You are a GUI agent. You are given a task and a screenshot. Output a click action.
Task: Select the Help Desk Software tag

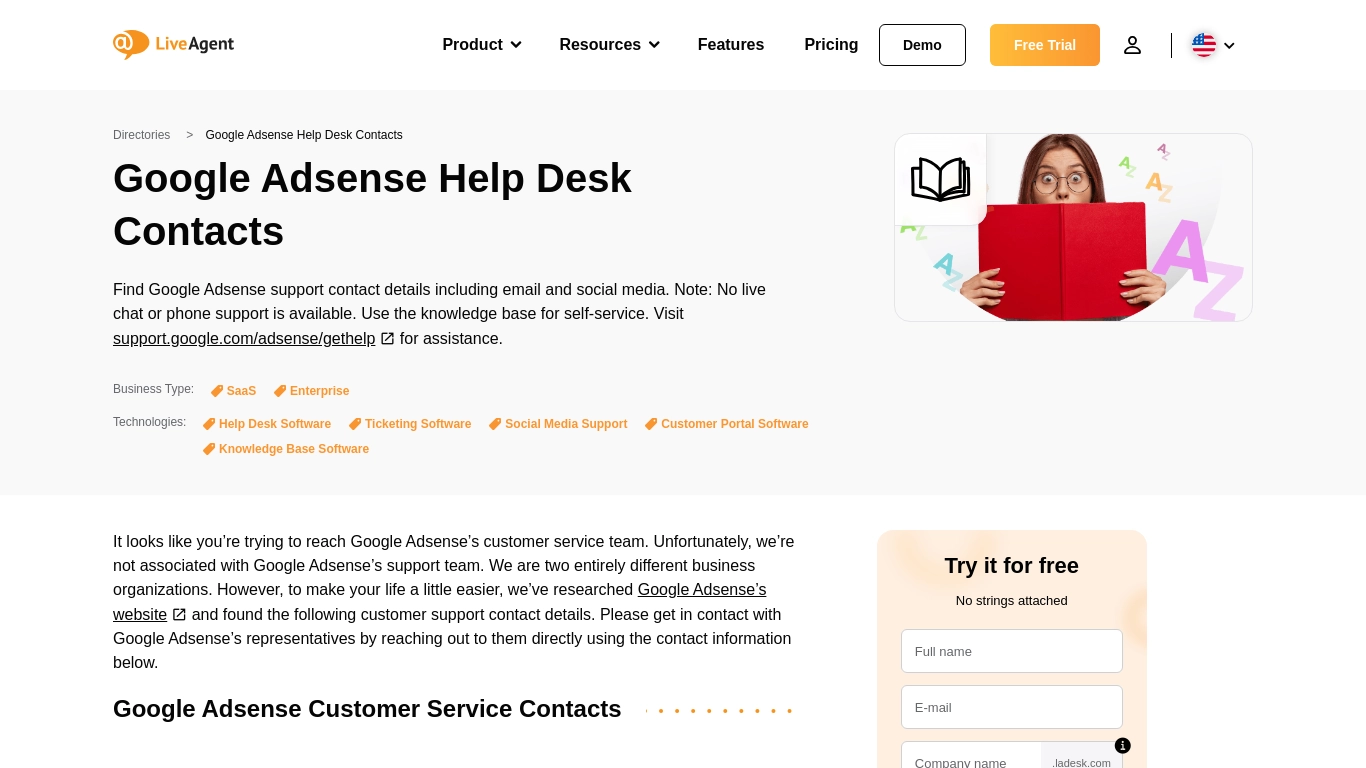267,424
